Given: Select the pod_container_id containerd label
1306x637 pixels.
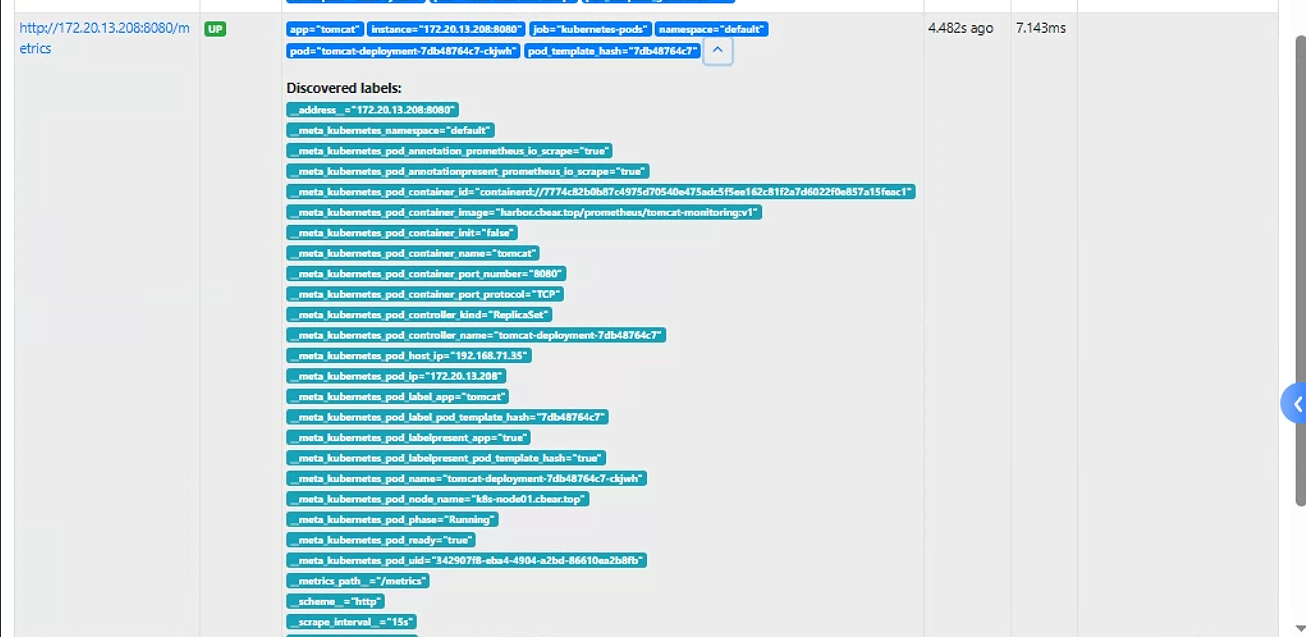Looking at the screenshot, I should coord(601,192).
